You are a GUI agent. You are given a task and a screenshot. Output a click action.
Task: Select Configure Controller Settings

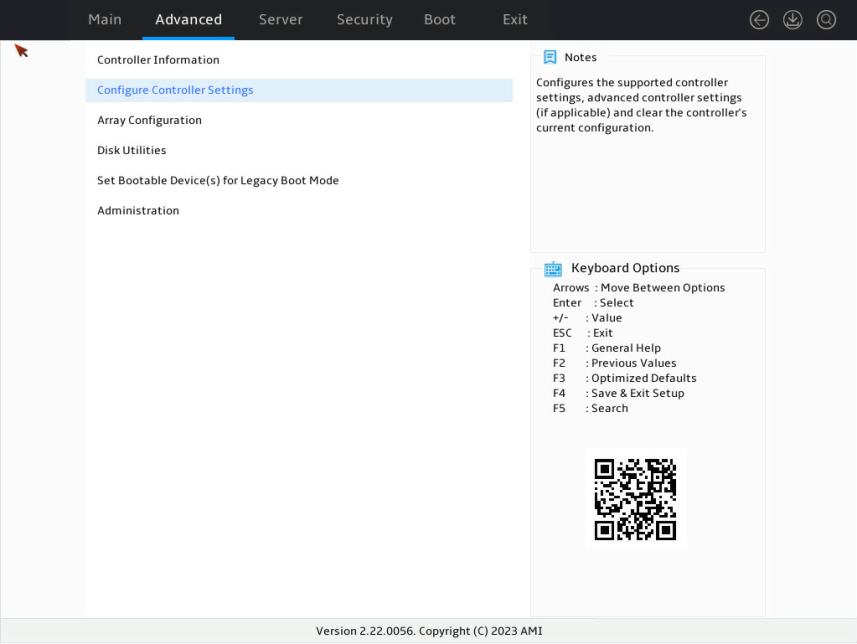click(x=299, y=90)
